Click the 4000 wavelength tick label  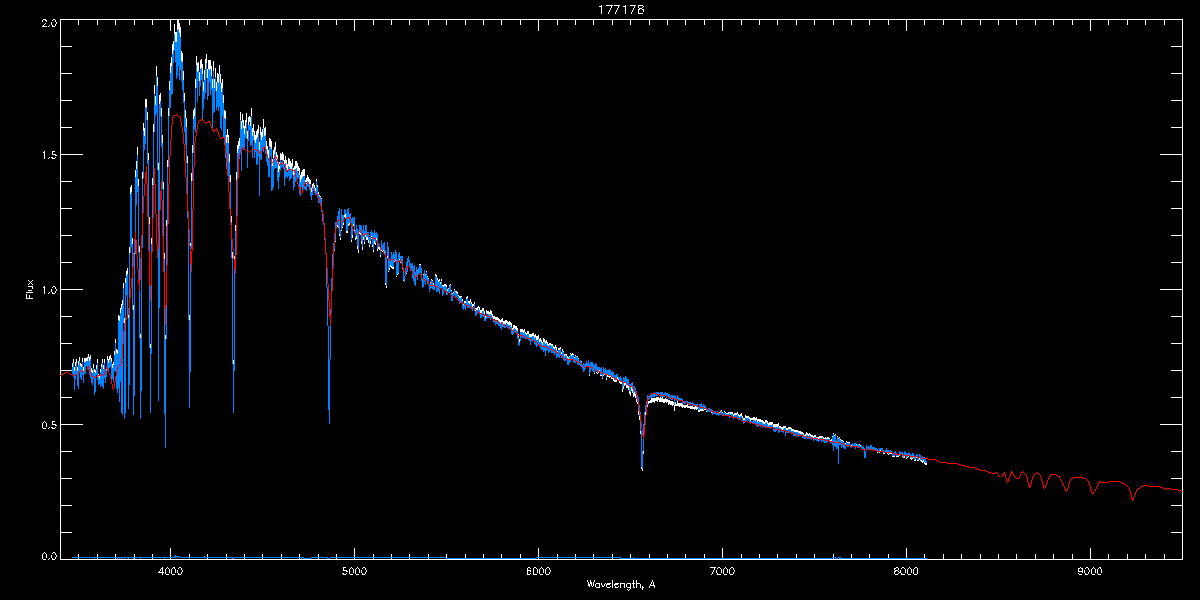170,570
